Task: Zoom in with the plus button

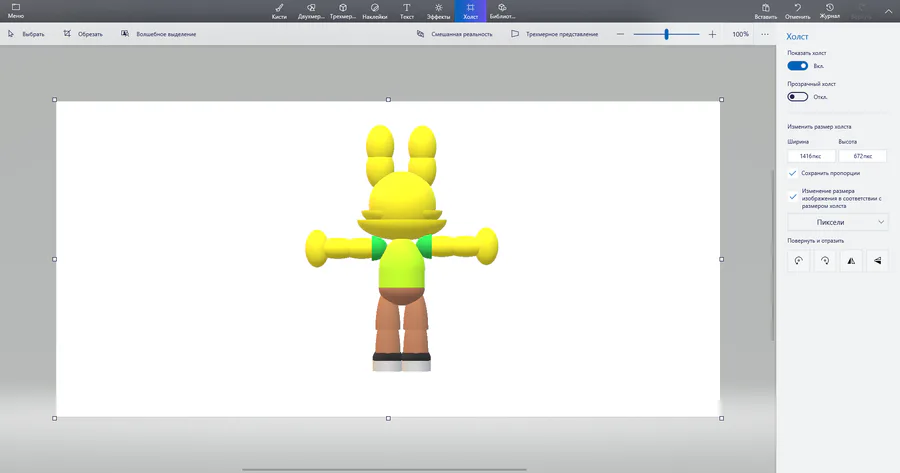Action: pyautogui.click(x=712, y=34)
